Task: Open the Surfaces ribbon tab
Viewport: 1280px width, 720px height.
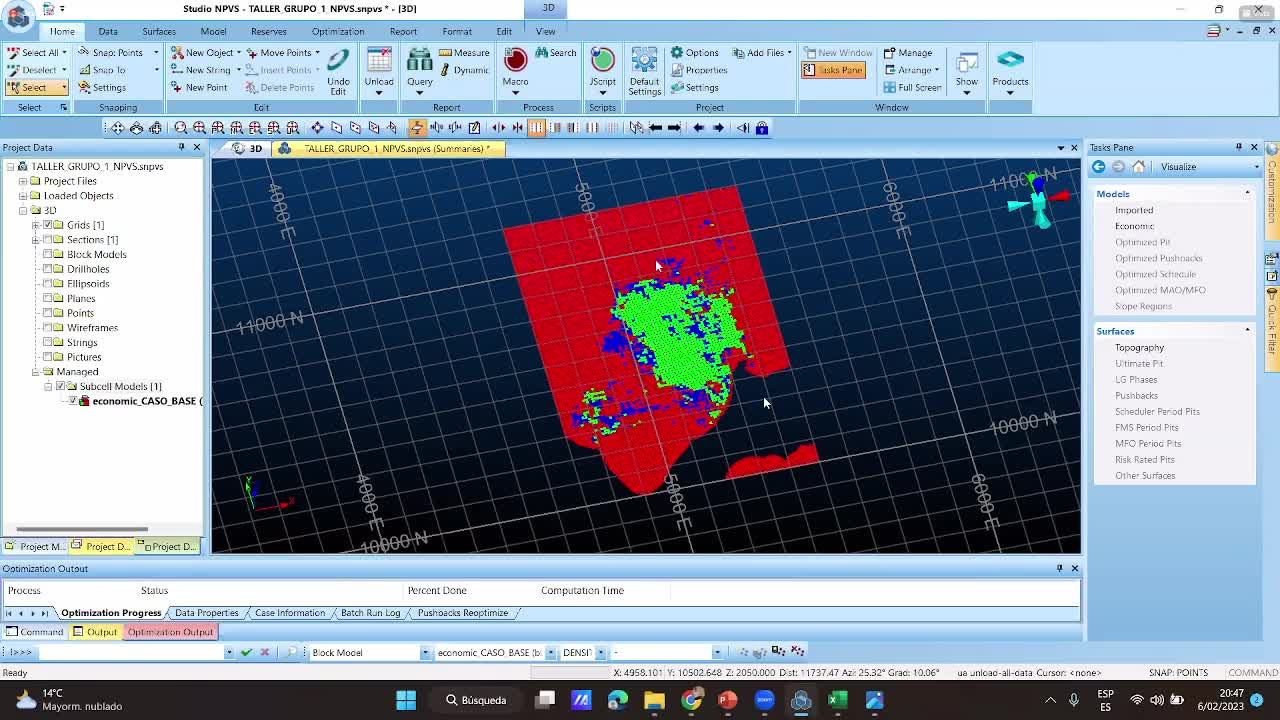Action: click(158, 31)
